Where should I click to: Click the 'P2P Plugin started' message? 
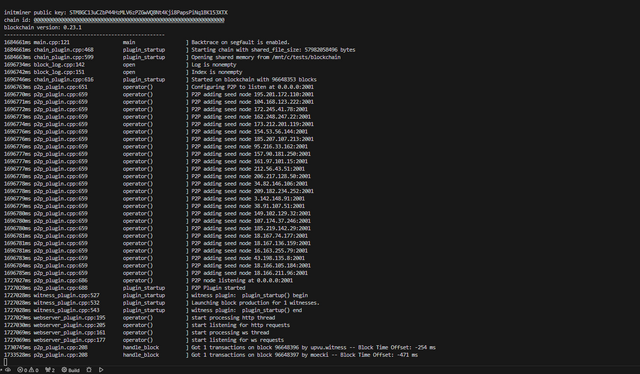pyautogui.click(x=218, y=288)
